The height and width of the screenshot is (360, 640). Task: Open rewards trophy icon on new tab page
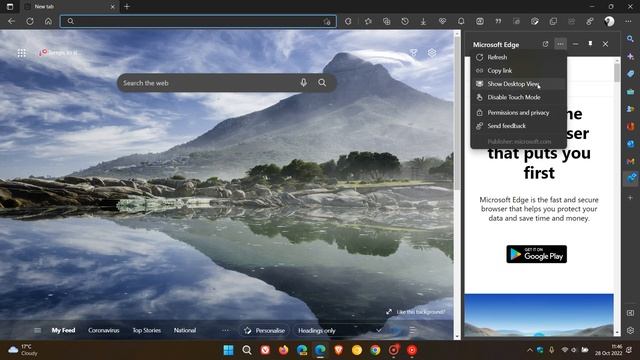pyautogui.click(x=413, y=53)
